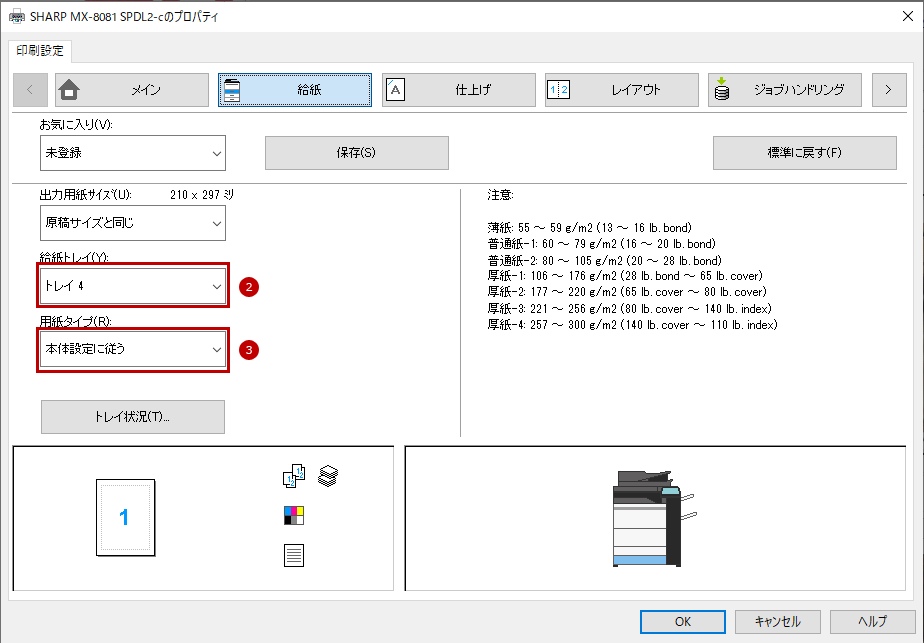
Task: Open the メイン tab
Action: pyautogui.click(x=131, y=90)
